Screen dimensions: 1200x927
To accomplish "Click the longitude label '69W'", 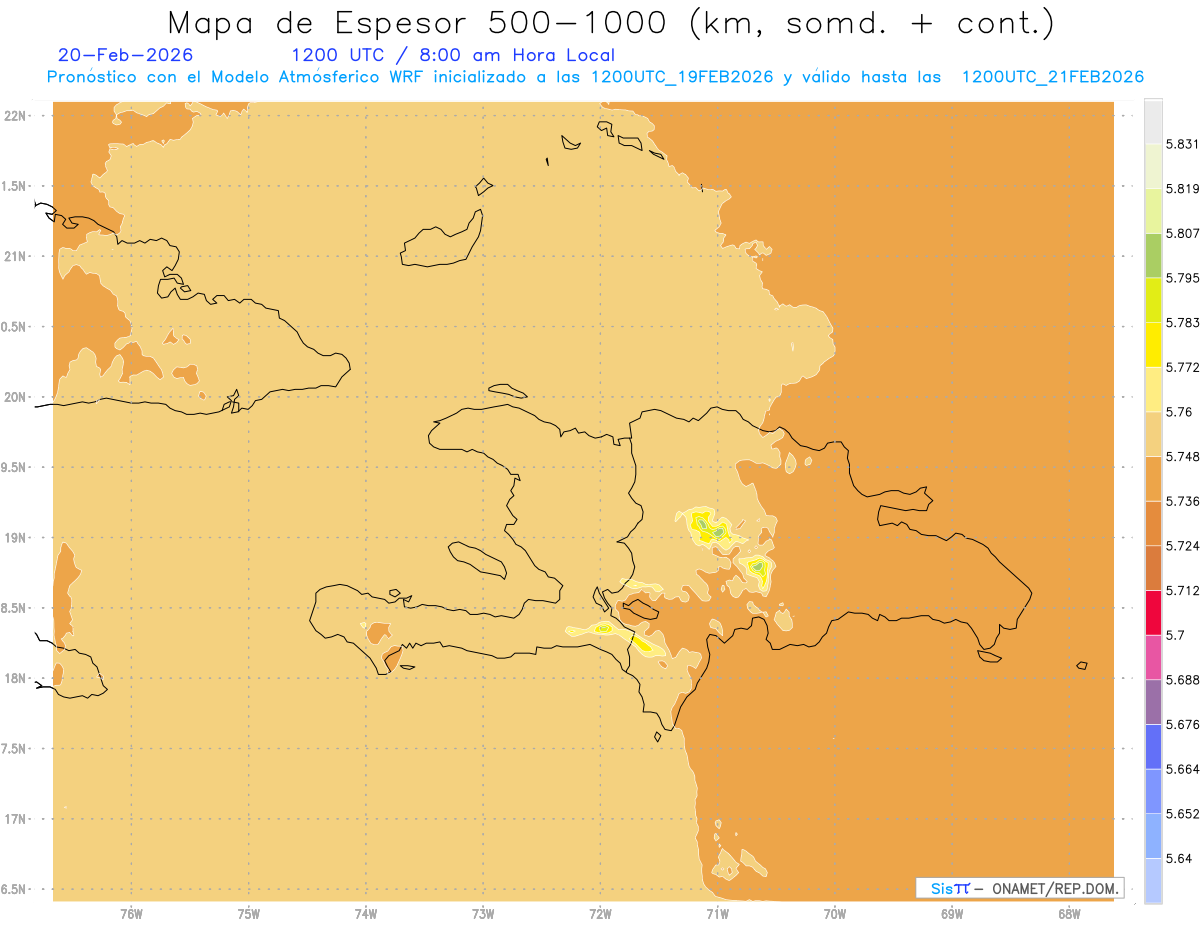I will (952, 913).
